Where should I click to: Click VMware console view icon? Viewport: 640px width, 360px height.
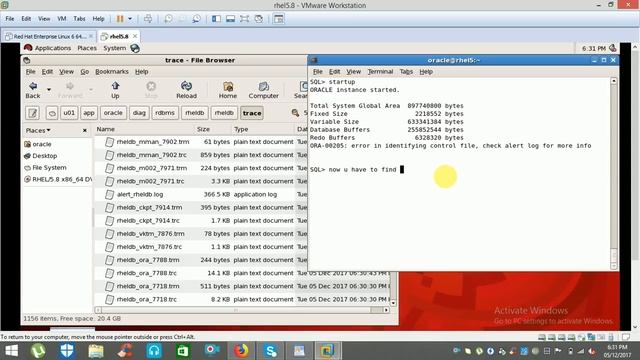point(279,19)
